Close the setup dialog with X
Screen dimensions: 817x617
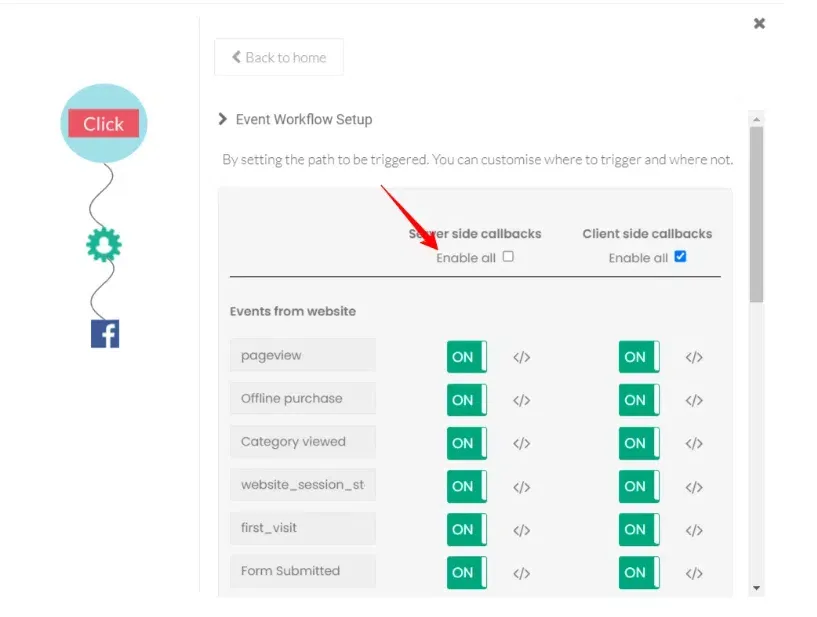click(x=759, y=23)
